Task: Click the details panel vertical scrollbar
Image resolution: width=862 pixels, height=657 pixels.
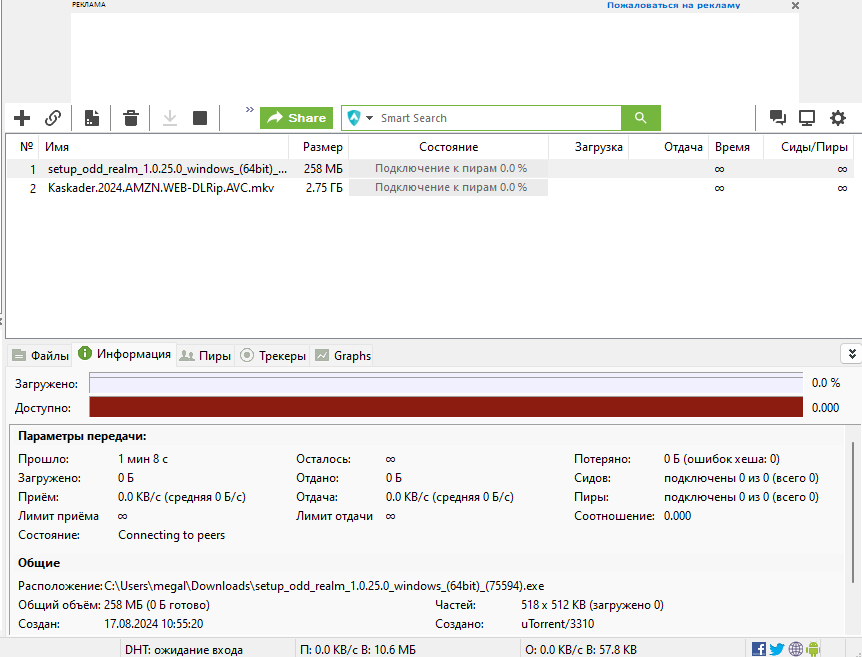Action: click(853, 511)
